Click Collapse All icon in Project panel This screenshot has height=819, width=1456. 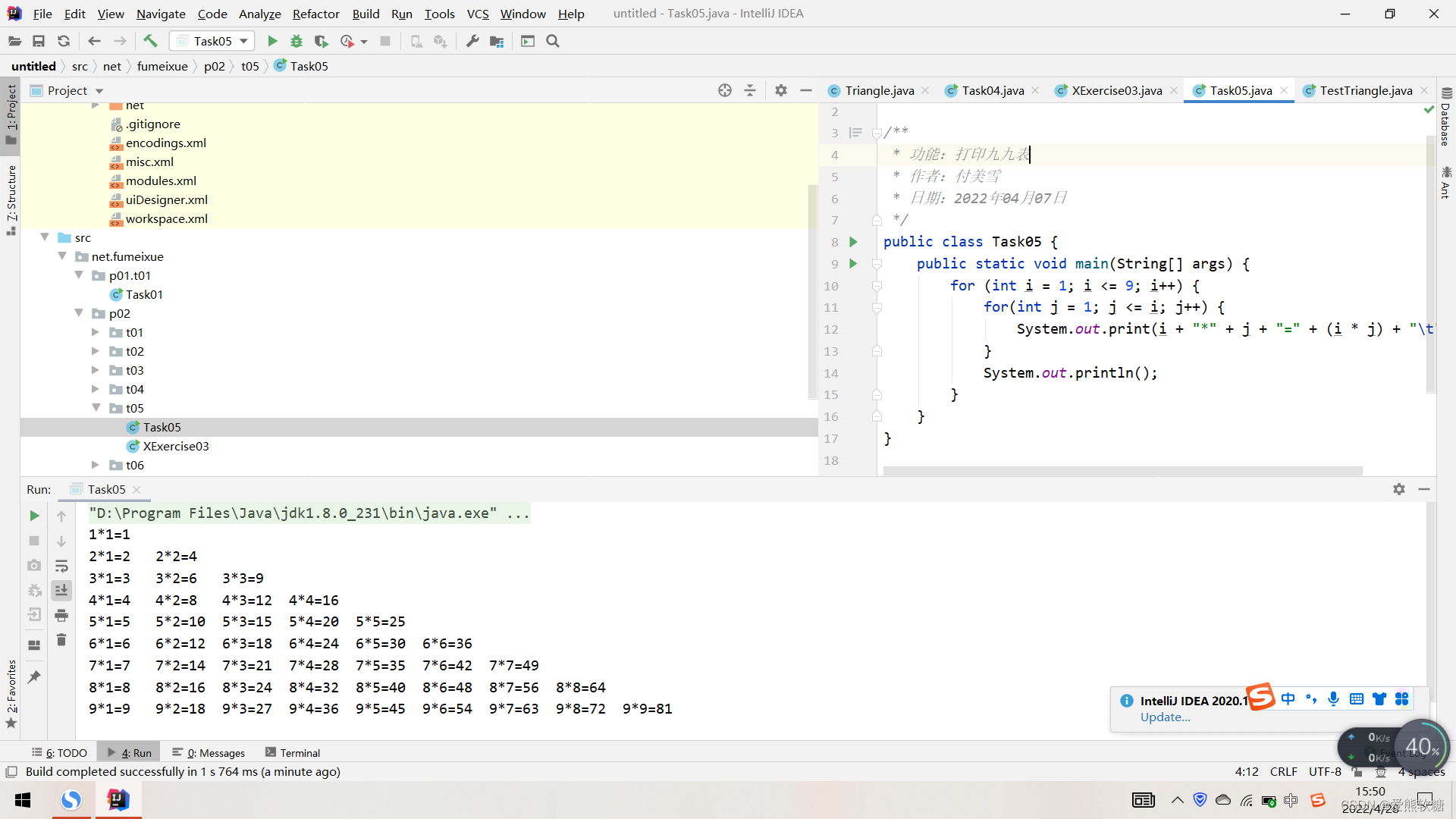pyautogui.click(x=750, y=90)
